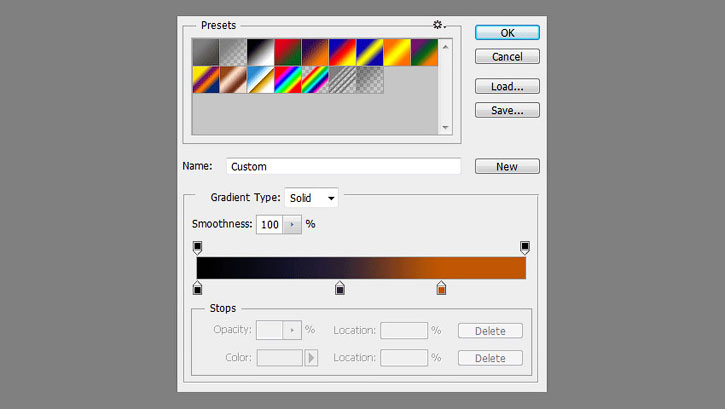Choose the Yellow, Violet, Orange, Blue preset

pos(206,79)
